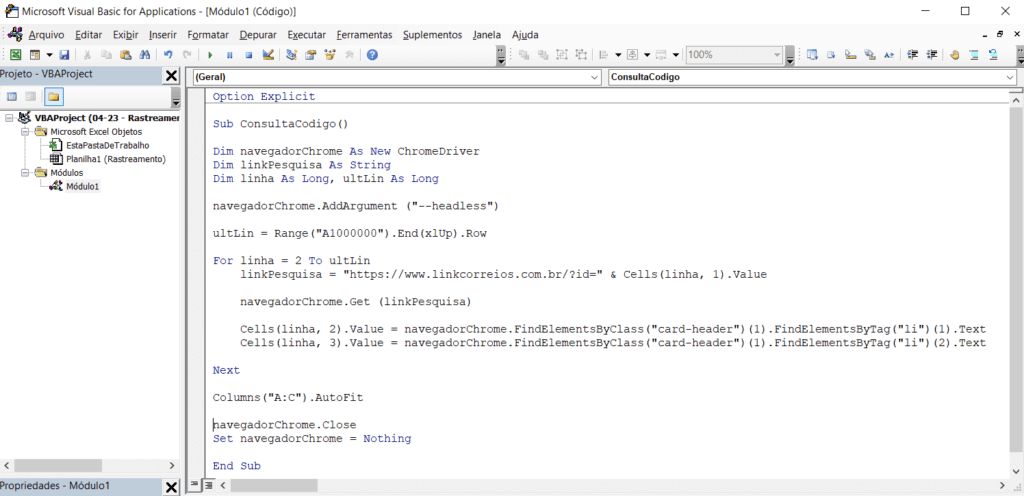Click View Object icon in Project panel
Screen dimensions: 1024x496
pyautogui.click(x=30, y=97)
